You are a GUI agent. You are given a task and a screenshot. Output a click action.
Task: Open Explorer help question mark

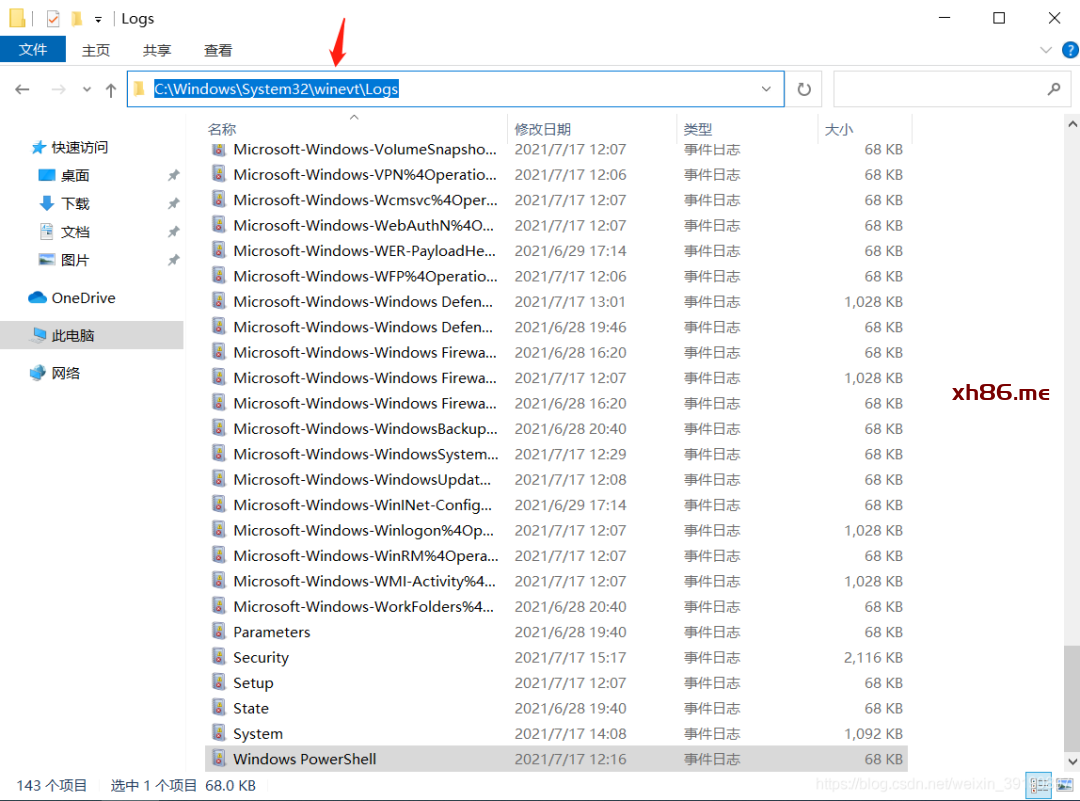(1070, 50)
